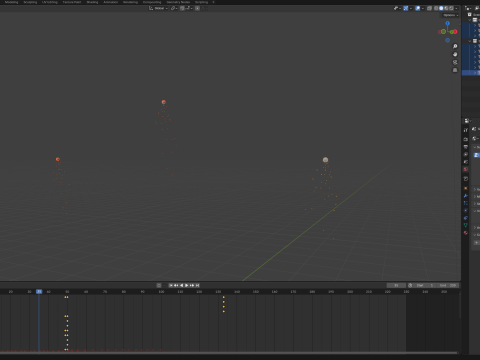Click the red X axis on navigation gizmo
The width and height of the screenshot is (480, 360).
(x=455, y=32)
